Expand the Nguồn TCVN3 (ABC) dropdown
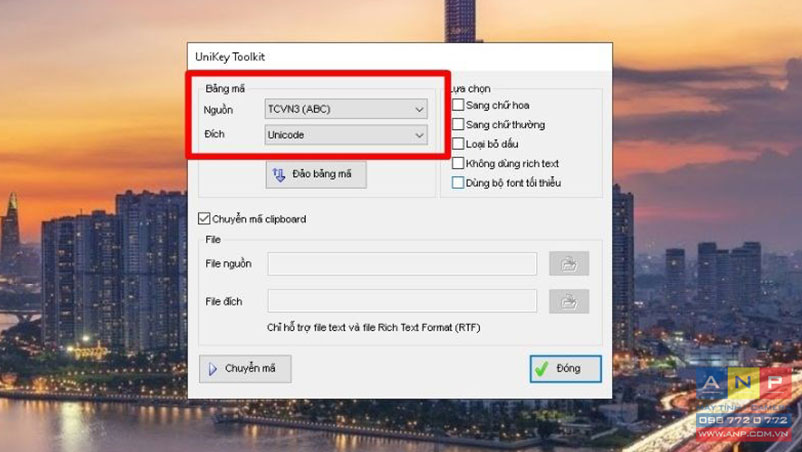The width and height of the screenshot is (802, 452). [346, 109]
